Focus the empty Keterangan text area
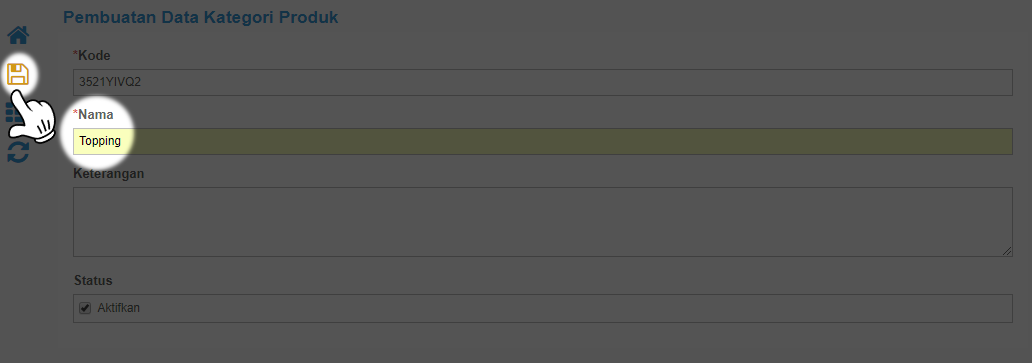 click(542, 222)
